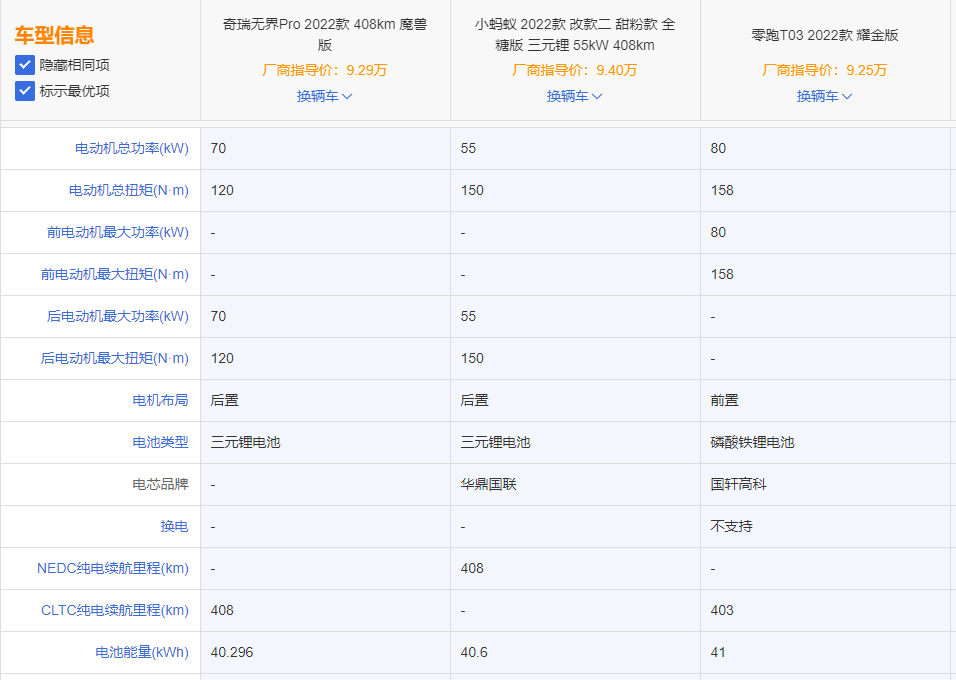Screen dimensions: 956x680
Task: Click the 电动机总功率(kW) parameter link
Action: [132, 148]
